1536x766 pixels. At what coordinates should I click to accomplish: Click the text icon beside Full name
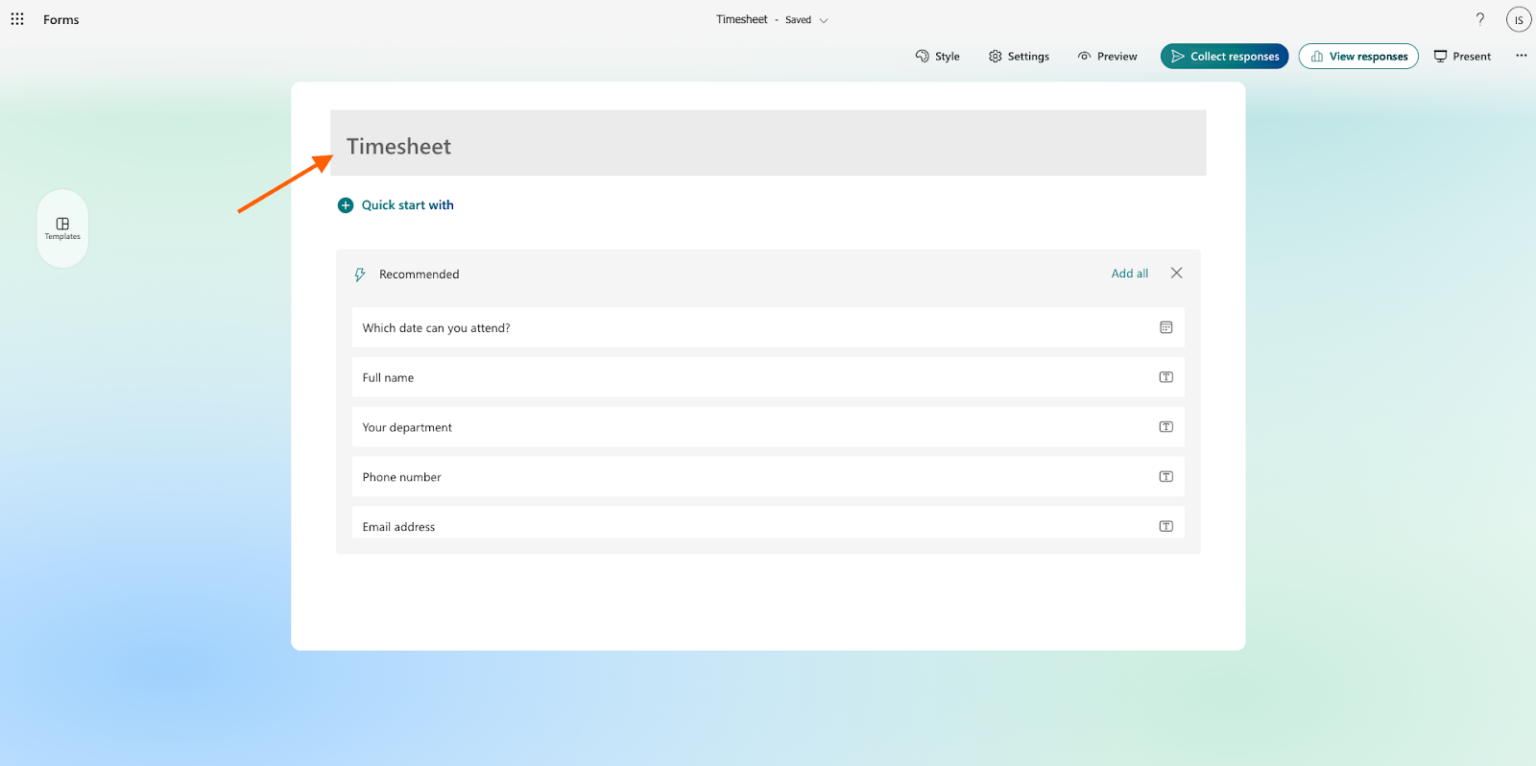pyautogui.click(x=1166, y=377)
